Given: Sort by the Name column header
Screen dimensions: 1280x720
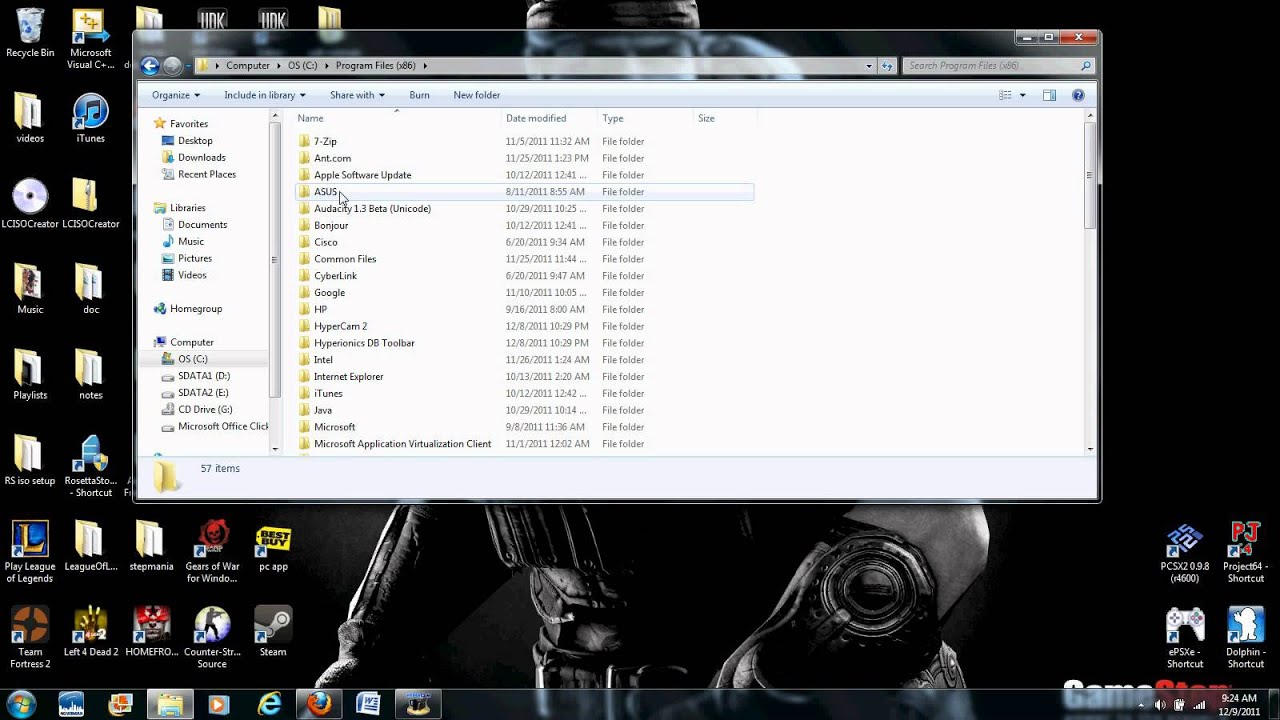Looking at the screenshot, I should [x=397, y=118].
